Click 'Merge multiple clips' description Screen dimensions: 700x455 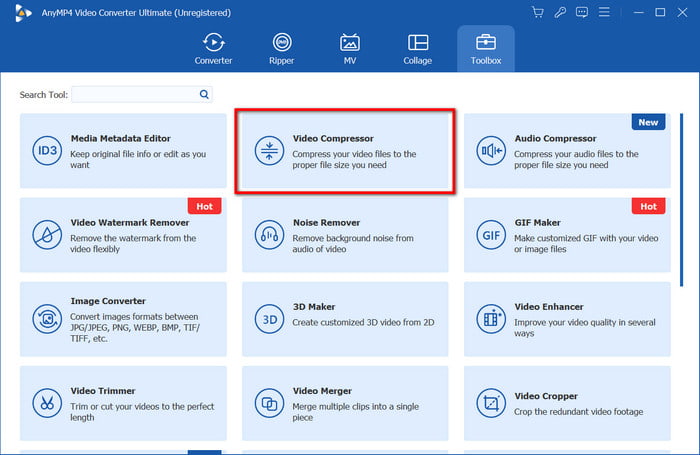click(x=355, y=412)
